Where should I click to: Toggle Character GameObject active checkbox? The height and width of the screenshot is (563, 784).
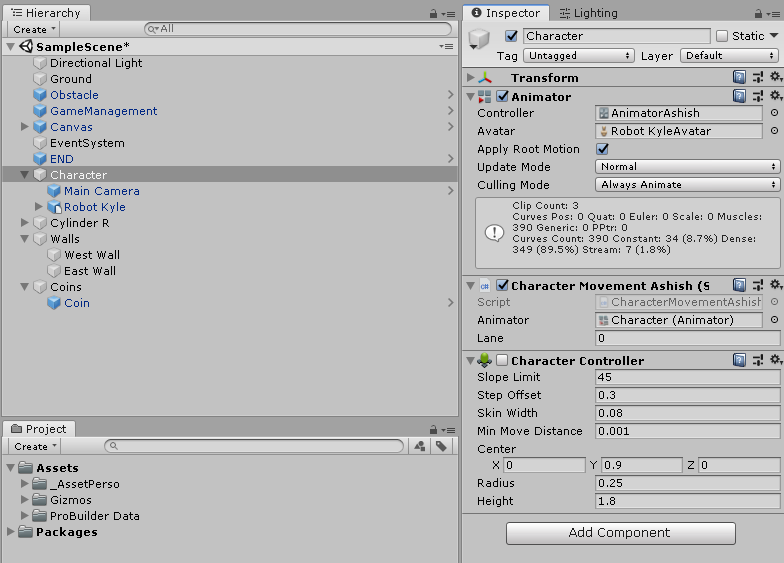511,36
